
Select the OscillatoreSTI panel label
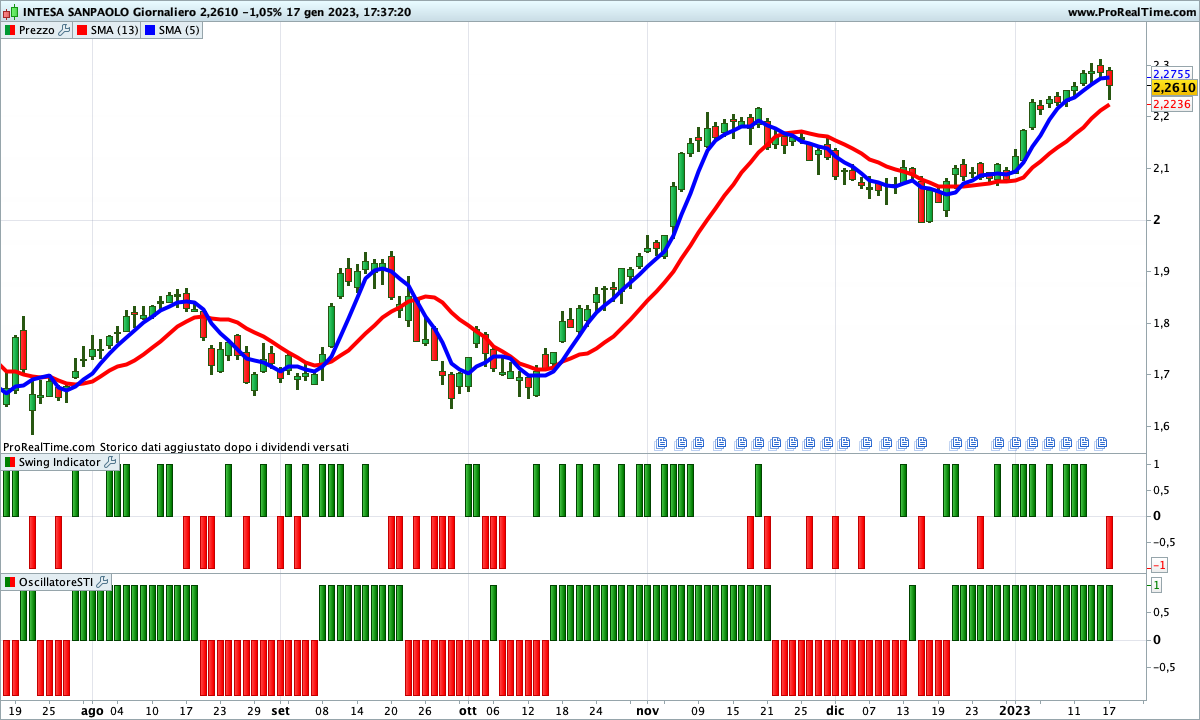[x=56, y=582]
